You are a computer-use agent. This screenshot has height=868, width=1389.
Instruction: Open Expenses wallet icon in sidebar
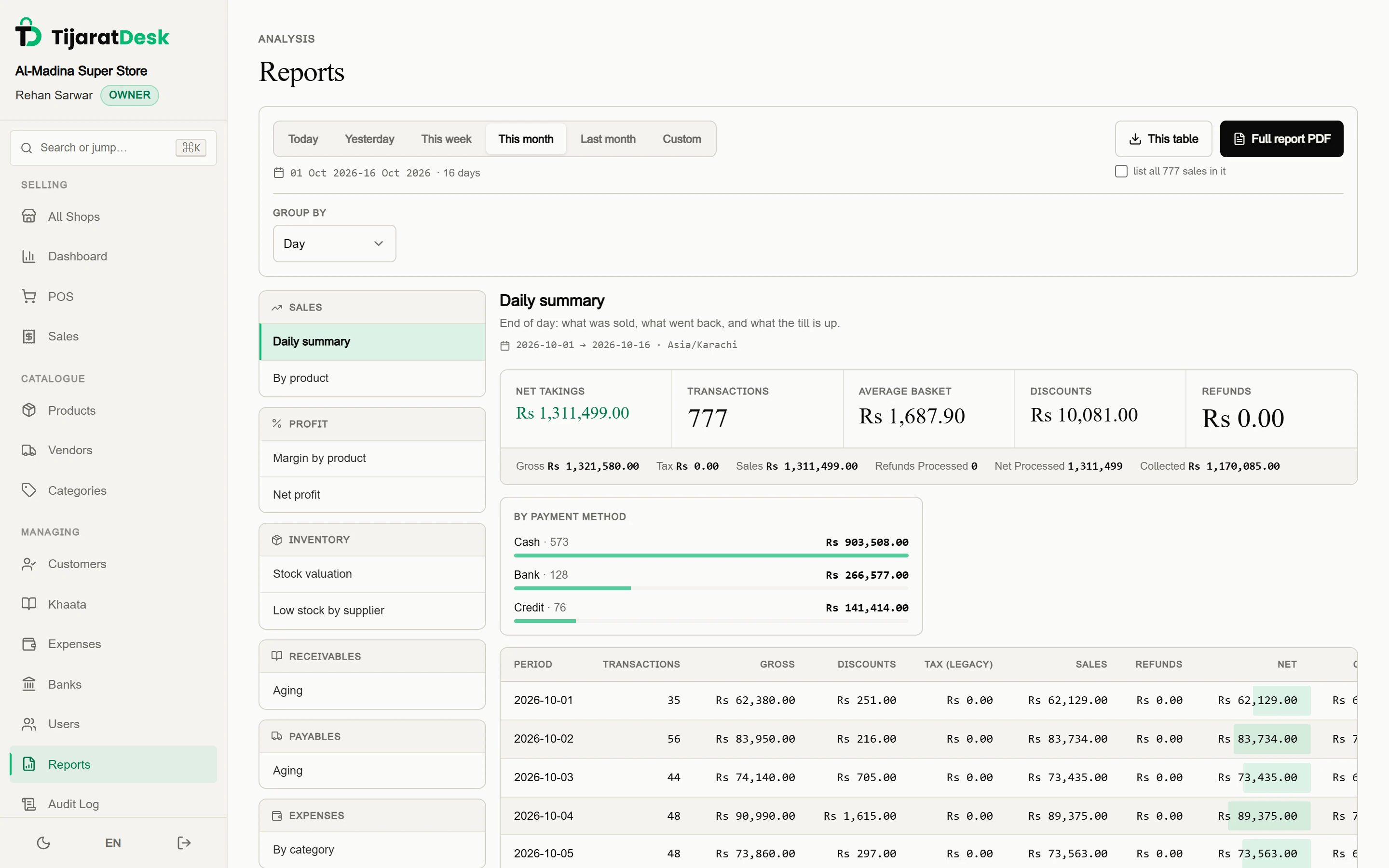(29, 644)
